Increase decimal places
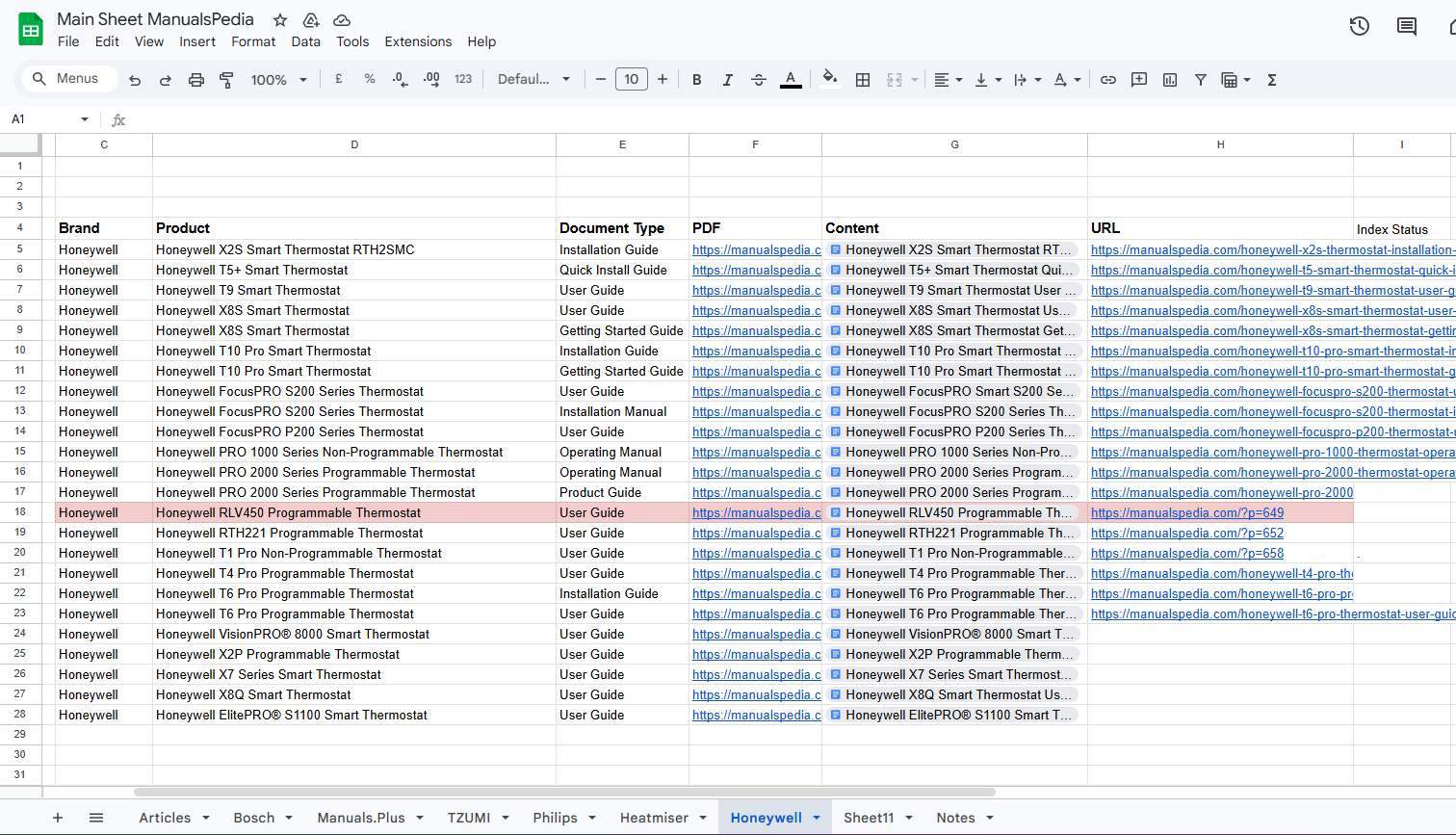Image resolution: width=1456 pixels, height=835 pixels. point(431,79)
